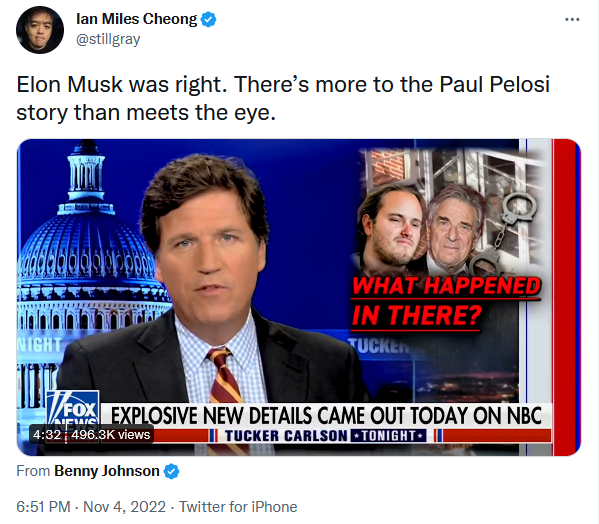This screenshot has height=524, width=599.
Task: Click the verified badge next to Benny Johnson
Action: [x=172, y=471]
